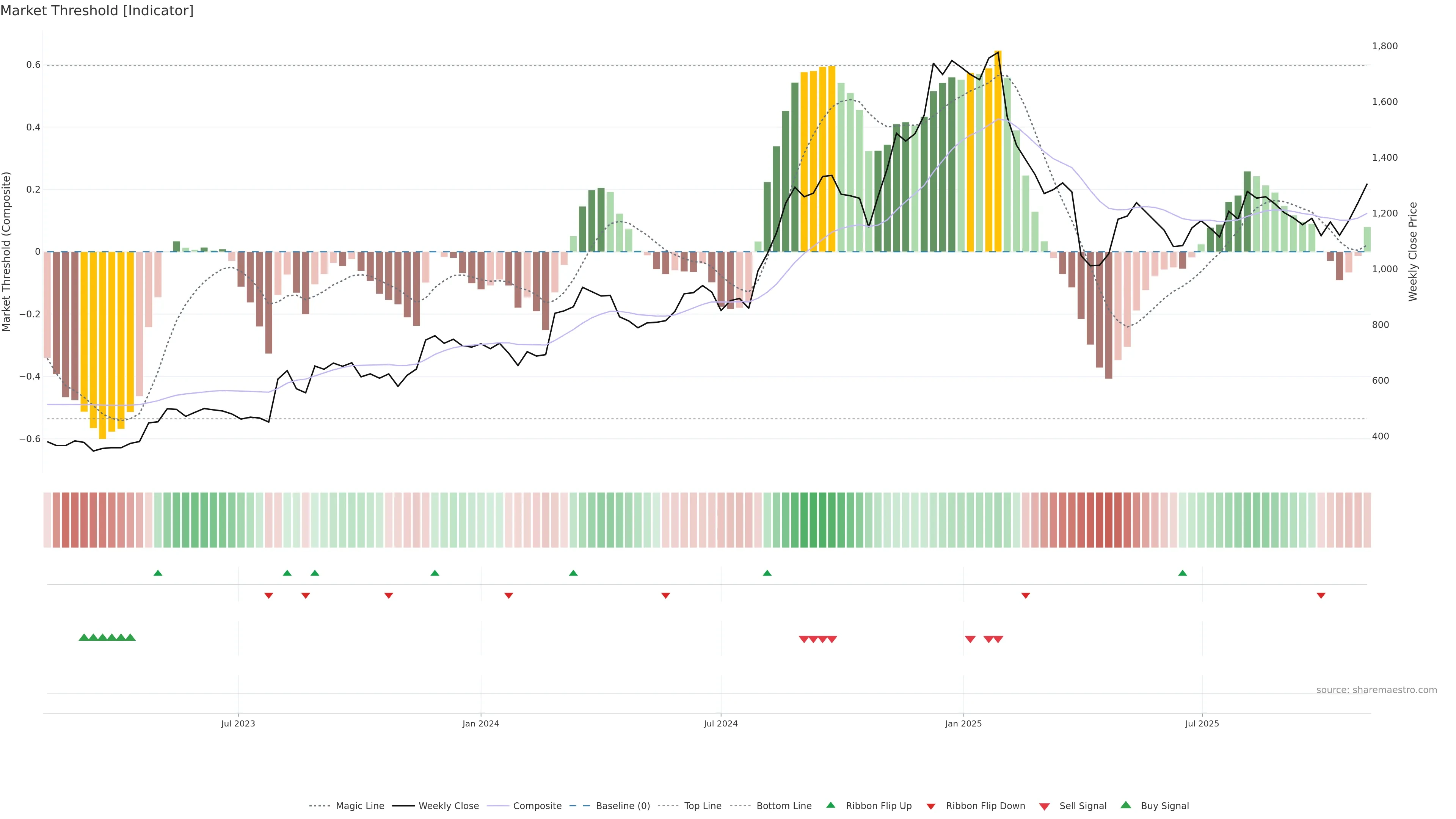Screen dimensions: 1456x819
Task: Click the Market Threshold [Indicator] chart title
Action: [97, 11]
